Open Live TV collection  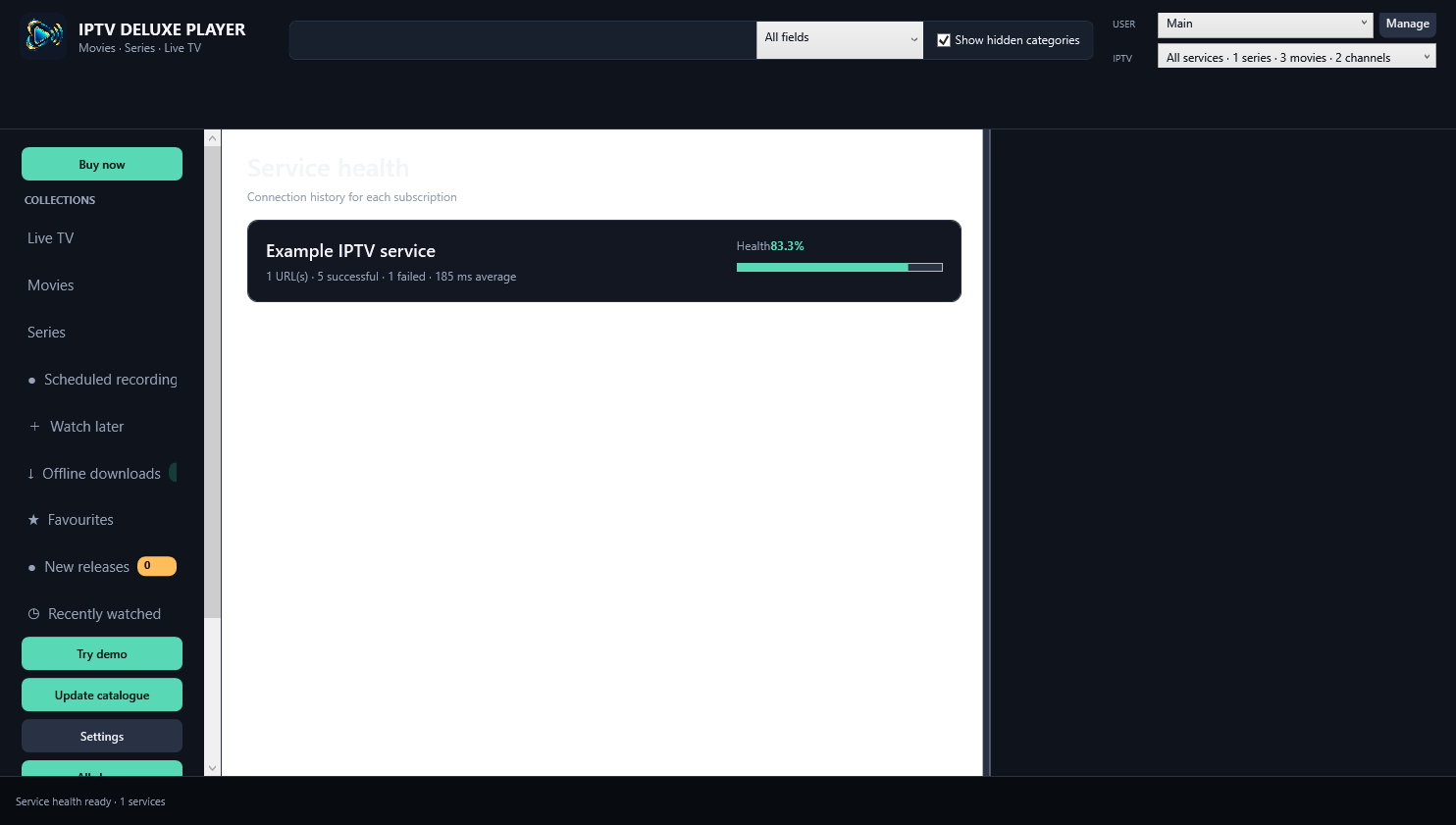tap(51, 238)
